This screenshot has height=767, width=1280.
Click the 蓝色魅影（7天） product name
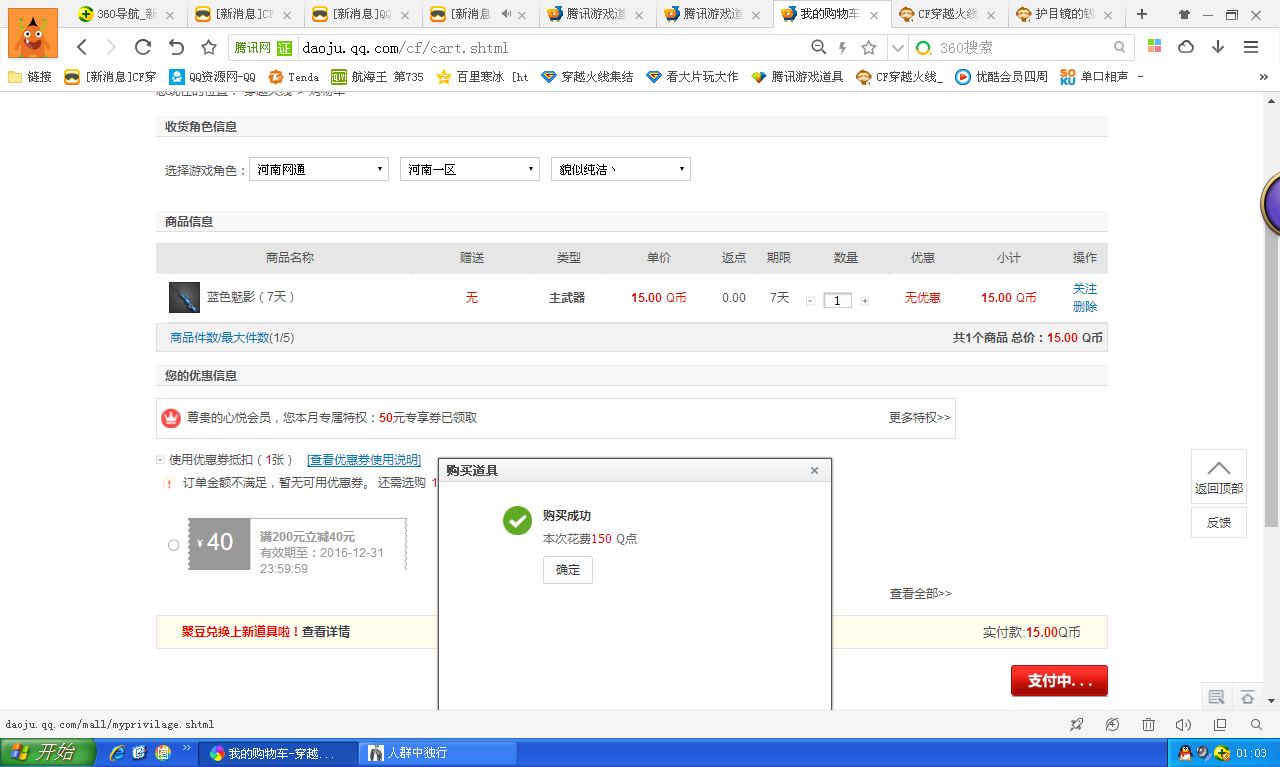click(x=251, y=297)
